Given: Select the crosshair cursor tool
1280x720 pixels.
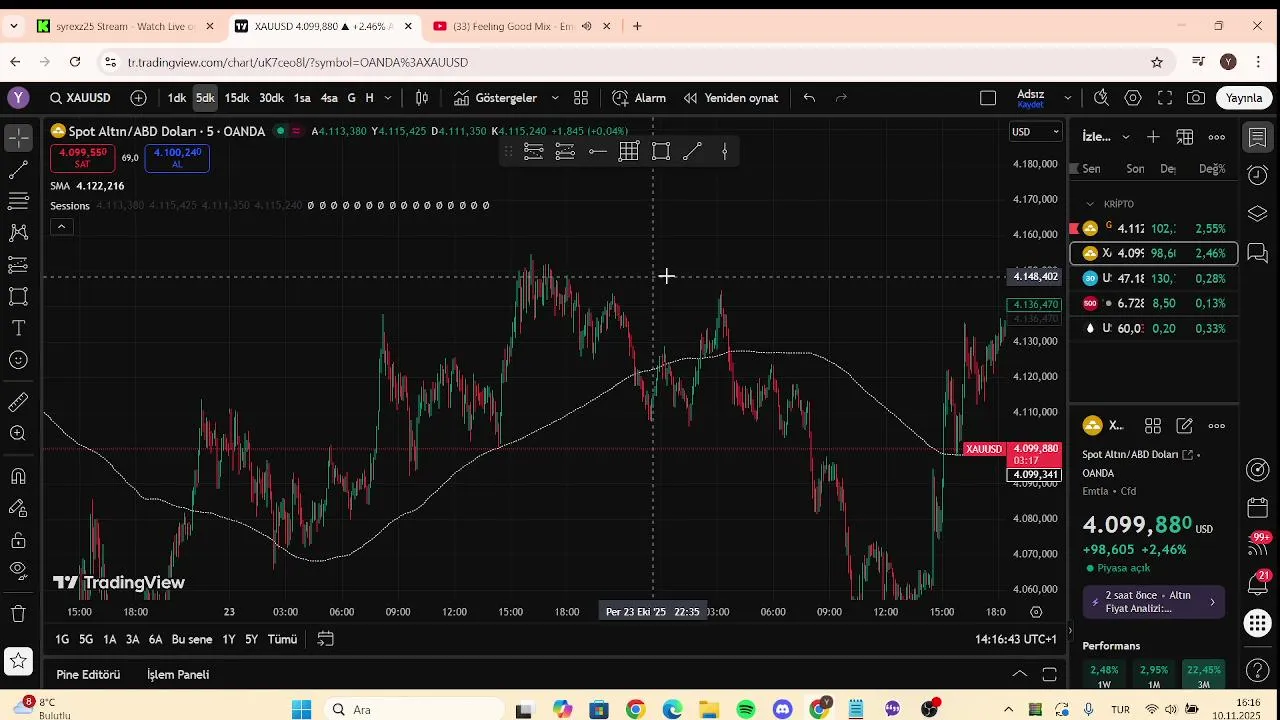Looking at the screenshot, I should coord(18,137).
